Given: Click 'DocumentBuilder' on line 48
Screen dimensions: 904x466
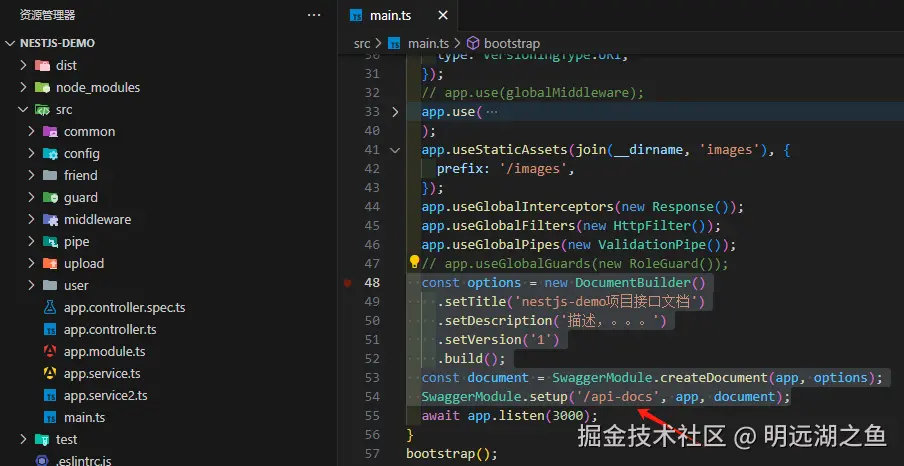Looking at the screenshot, I should click(x=632, y=283).
